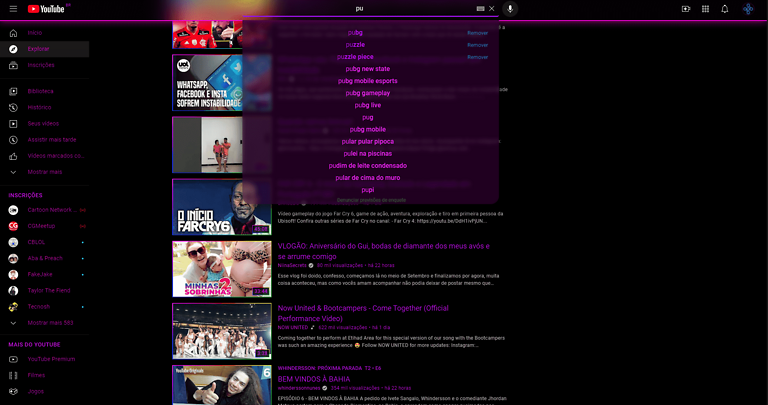The width and height of the screenshot is (768, 405).
Task: Click Denunciar previsões de pesquisa link
Action: click(x=371, y=200)
